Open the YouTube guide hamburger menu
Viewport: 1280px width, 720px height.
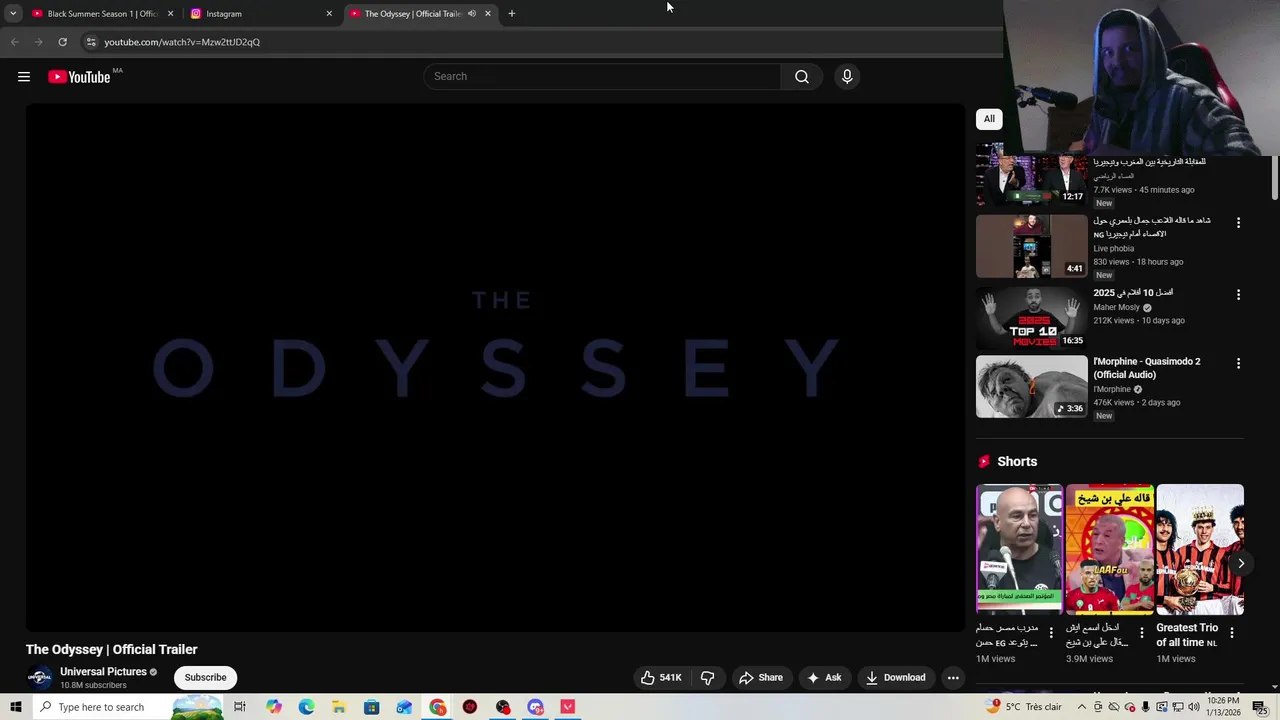pos(24,77)
